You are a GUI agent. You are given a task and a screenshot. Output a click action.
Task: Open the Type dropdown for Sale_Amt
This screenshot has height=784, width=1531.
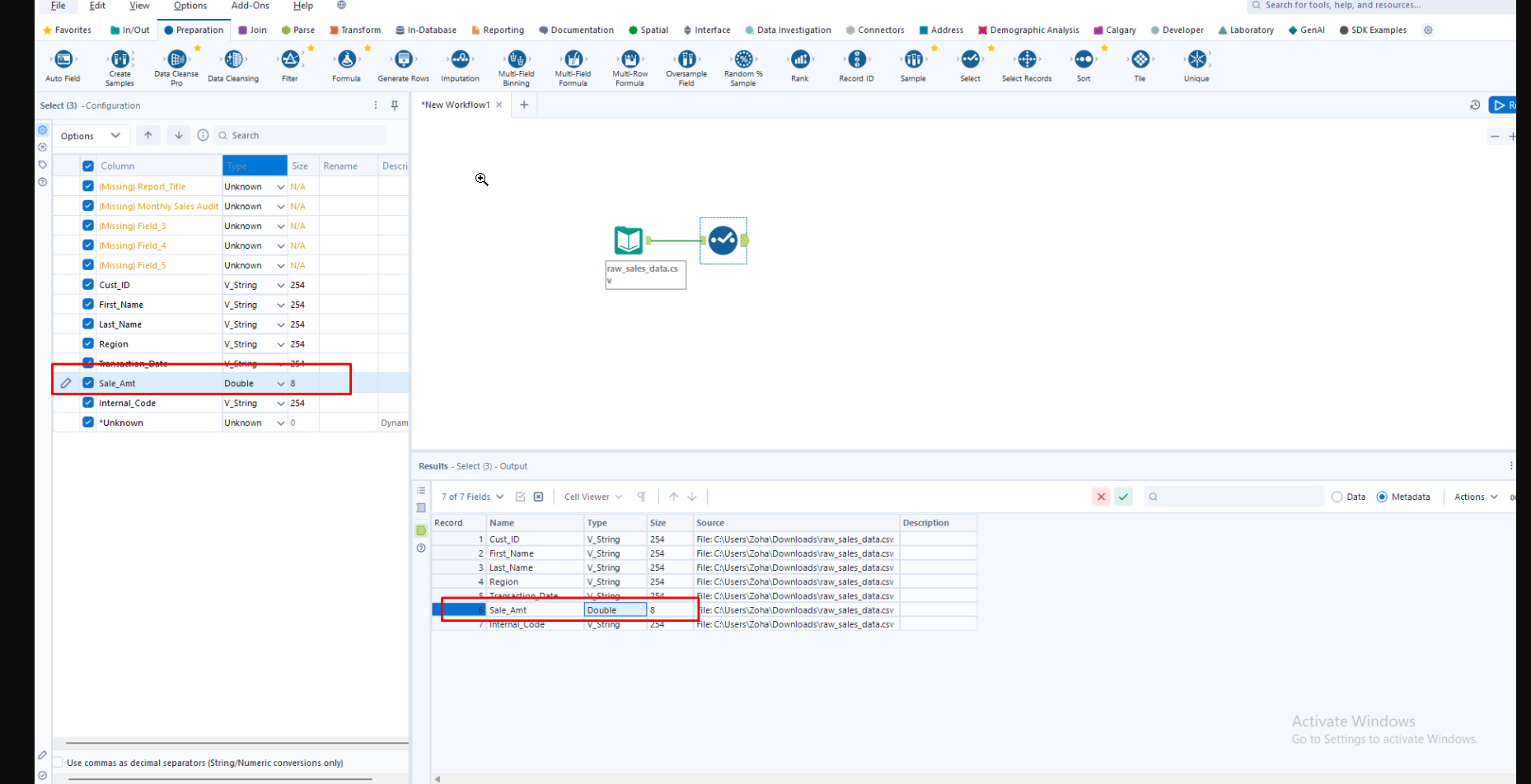click(x=280, y=384)
